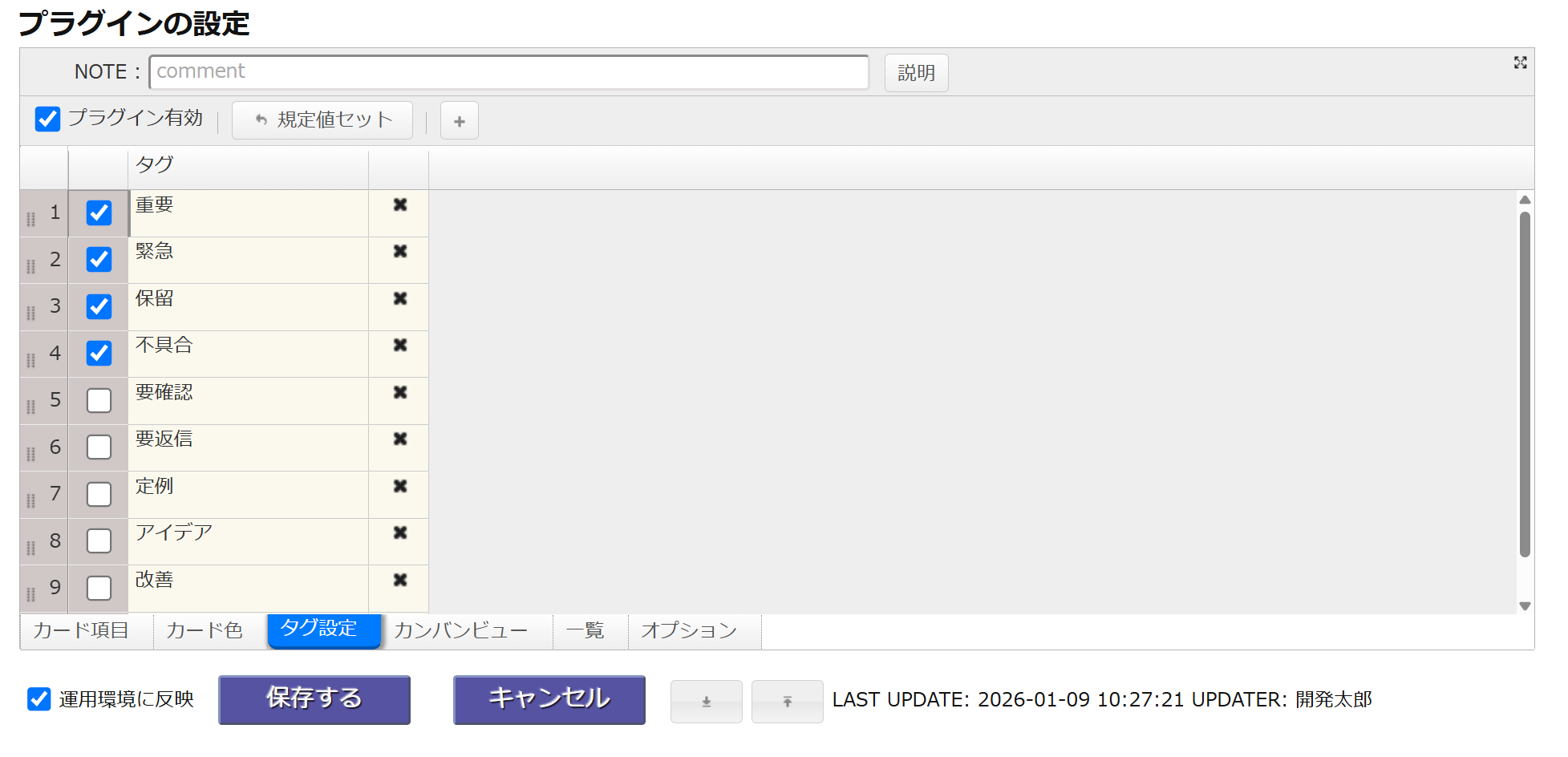This screenshot has width=1568, height=757.
Task: Click the 要返信 tag cell
Action: point(249,447)
